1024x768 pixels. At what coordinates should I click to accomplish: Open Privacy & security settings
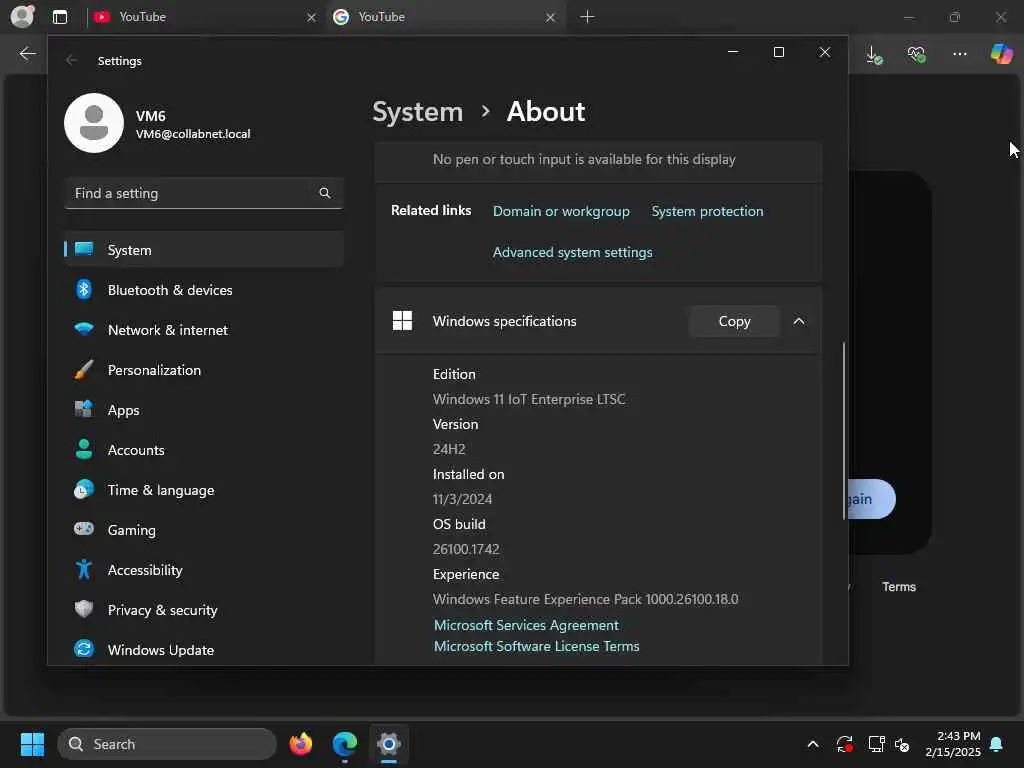point(204,610)
